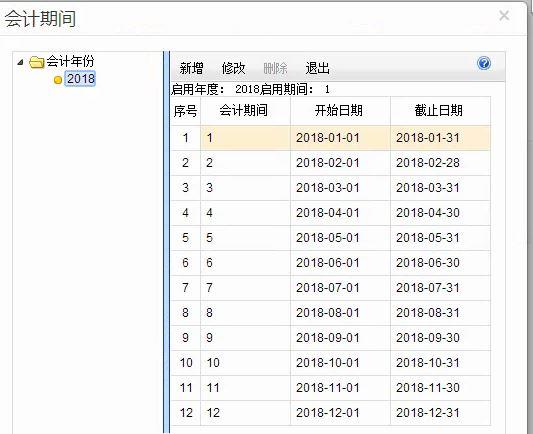Select the 会计年份 tree label

(70, 61)
